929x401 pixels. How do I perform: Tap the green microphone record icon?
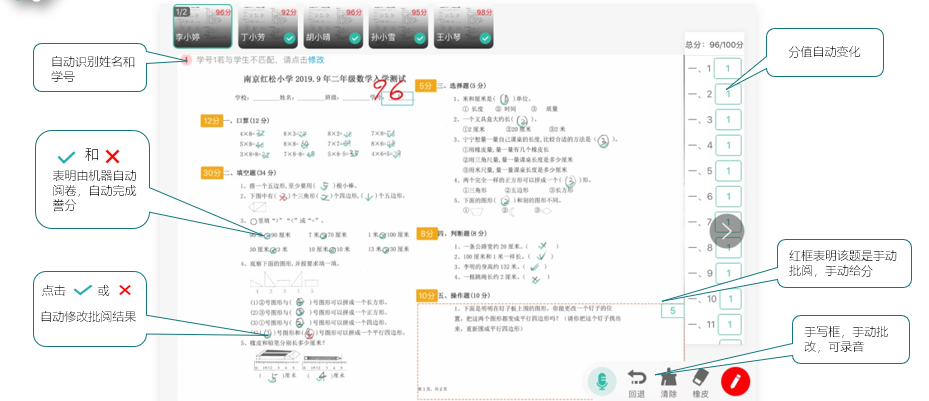(601, 380)
